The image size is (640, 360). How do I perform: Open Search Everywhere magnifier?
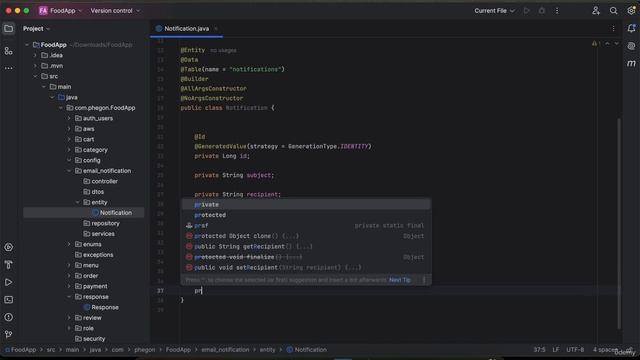click(x=613, y=11)
